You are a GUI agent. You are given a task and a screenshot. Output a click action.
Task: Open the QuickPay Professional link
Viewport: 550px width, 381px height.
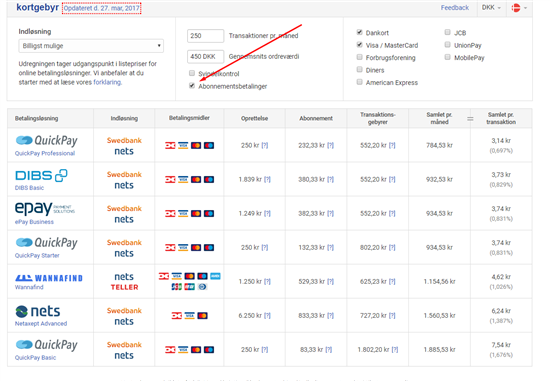pyautogui.click(x=45, y=153)
